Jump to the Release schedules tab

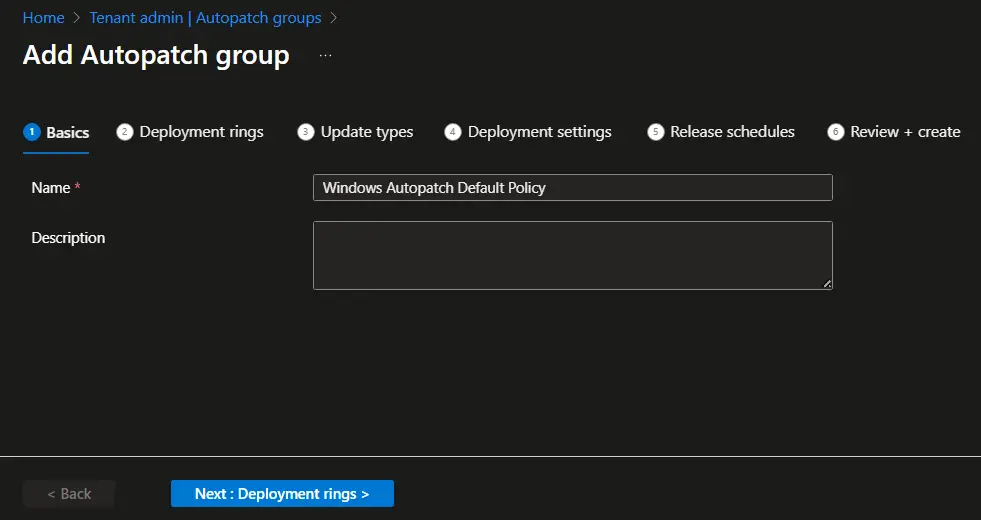732,132
